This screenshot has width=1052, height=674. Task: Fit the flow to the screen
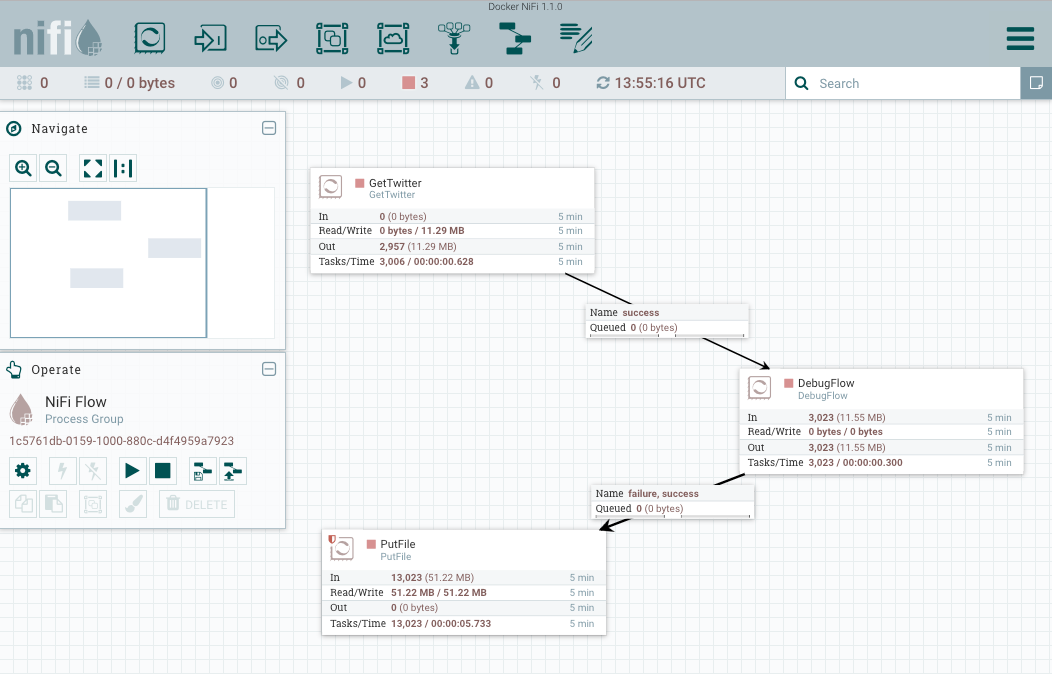coord(93,168)
